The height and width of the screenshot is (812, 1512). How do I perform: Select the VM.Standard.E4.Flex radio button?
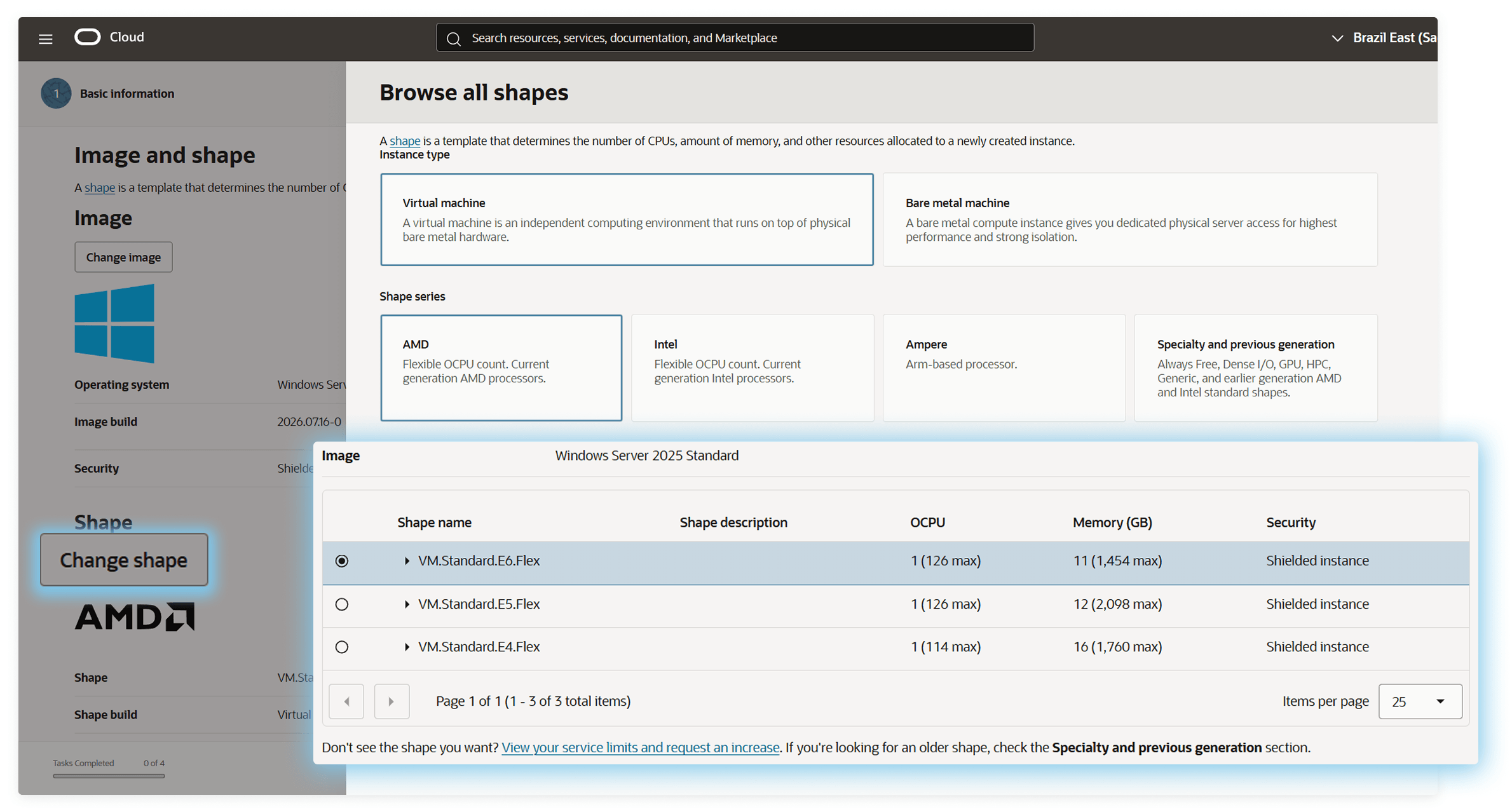[x=342, y=647]
